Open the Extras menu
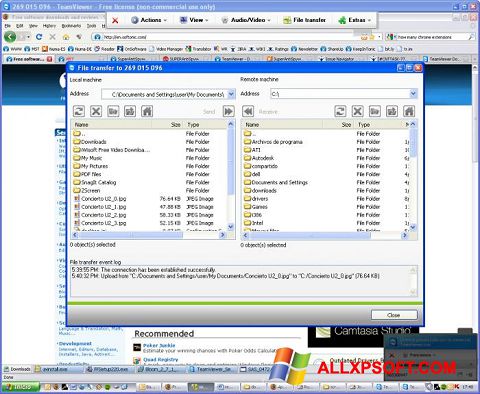 [354, 20]
